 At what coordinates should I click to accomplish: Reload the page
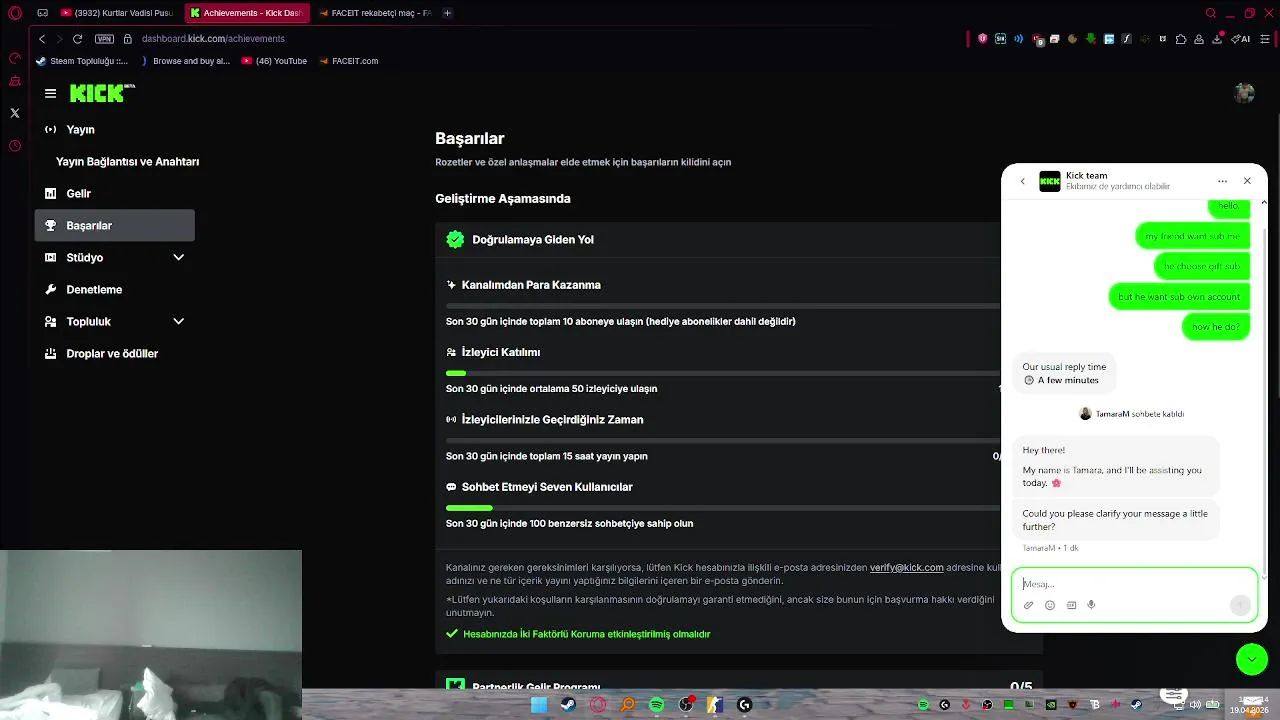pos(77,39)
